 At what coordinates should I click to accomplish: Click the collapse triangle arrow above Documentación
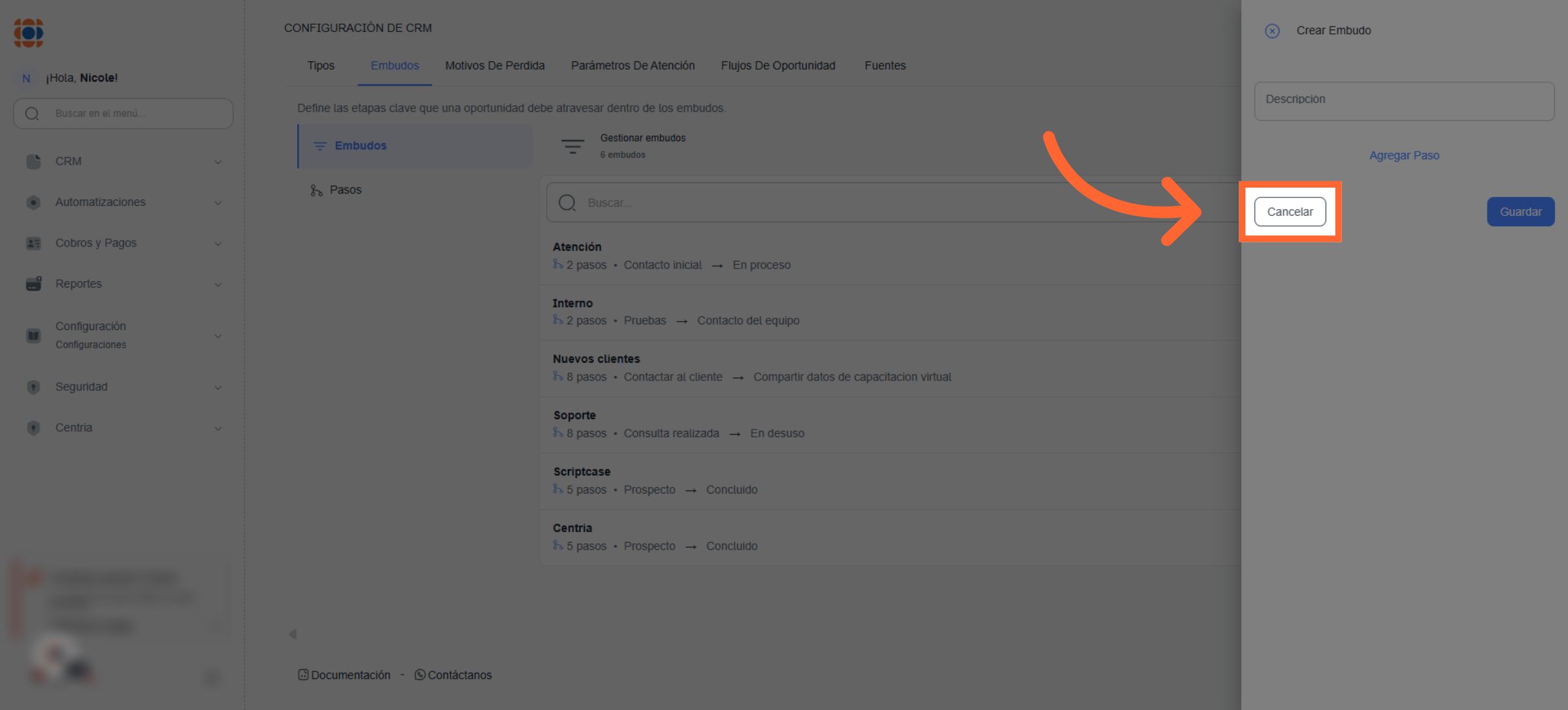(293, 634)
